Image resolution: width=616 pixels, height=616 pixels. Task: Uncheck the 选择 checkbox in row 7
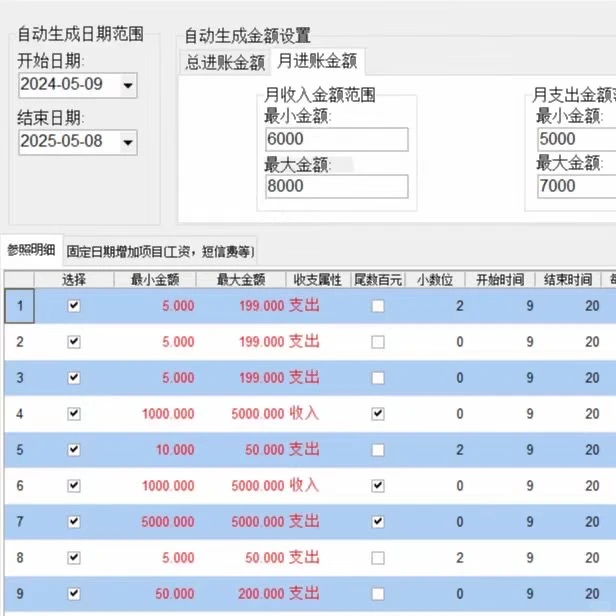pyautogui.click(x=74, y=521)
